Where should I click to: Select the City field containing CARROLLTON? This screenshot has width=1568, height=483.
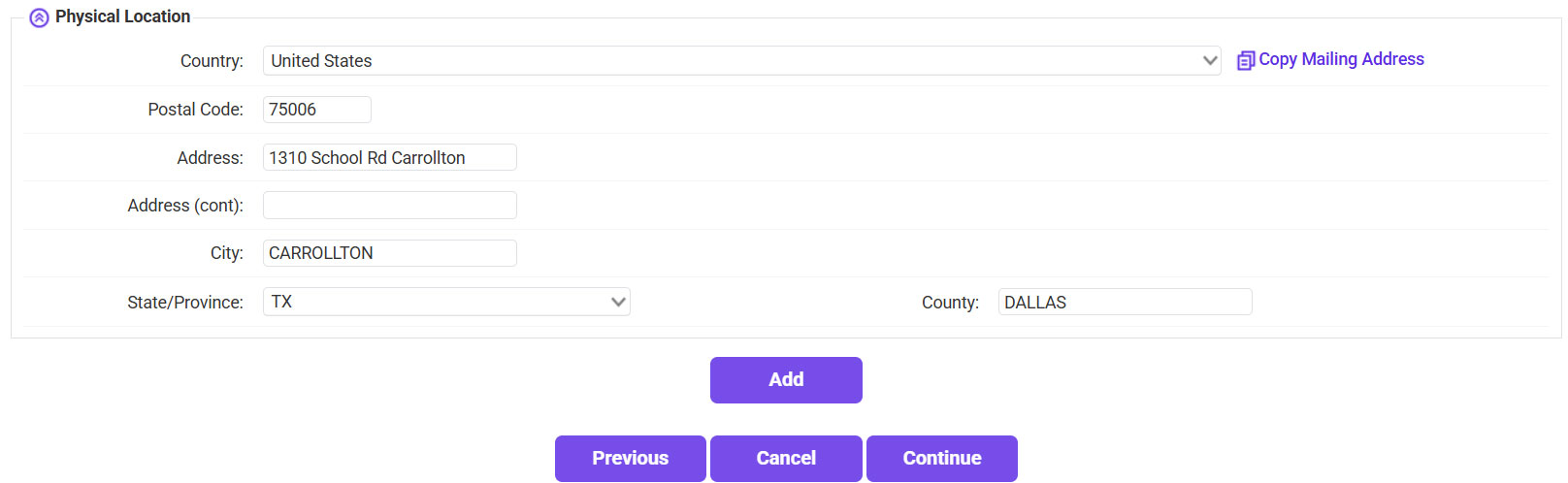point(389,253)
